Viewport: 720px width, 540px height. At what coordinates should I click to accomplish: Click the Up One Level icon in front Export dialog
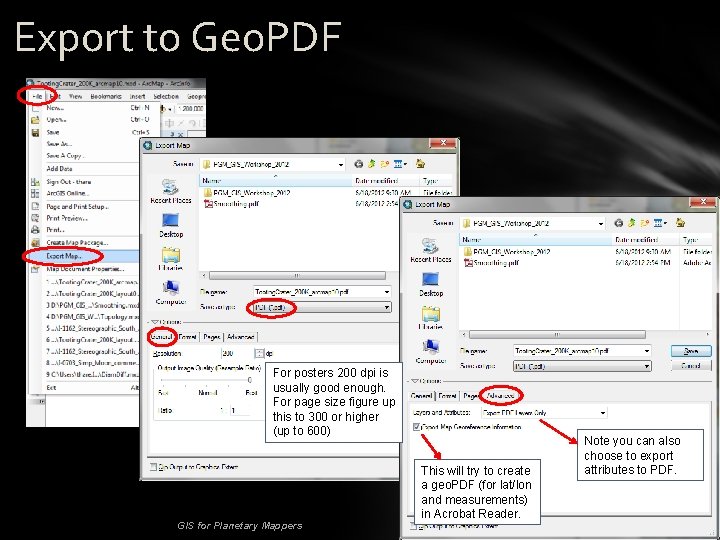pyautogui.click(x=631, y=223)
